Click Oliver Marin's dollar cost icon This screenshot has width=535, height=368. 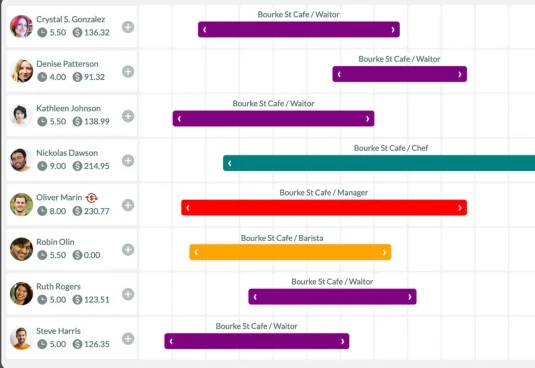(77, 211)
